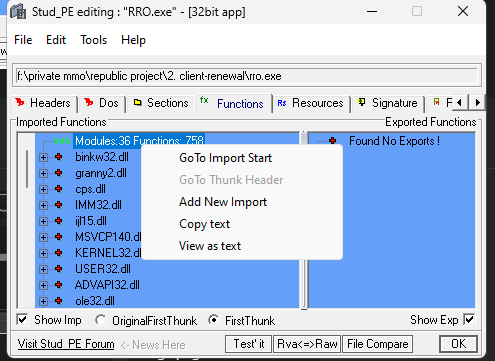Click the red icon next to granny2.dll
Image resolution: width=495 pixels, height=361 pixels.
tap(59, 172)
